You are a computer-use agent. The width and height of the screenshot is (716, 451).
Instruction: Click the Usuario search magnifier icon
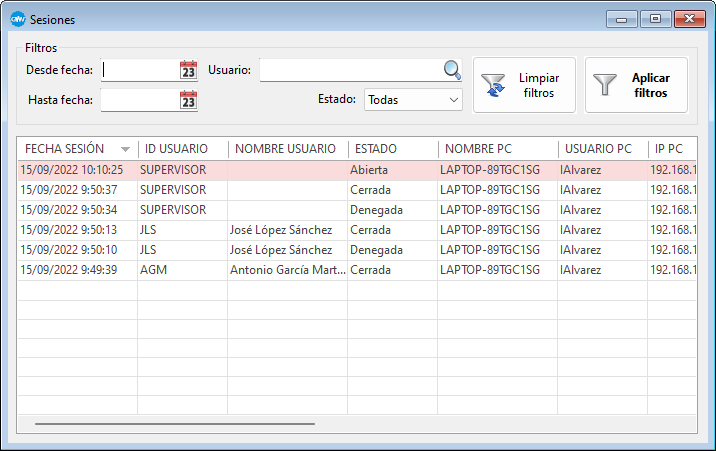click(x=452, y=70)
